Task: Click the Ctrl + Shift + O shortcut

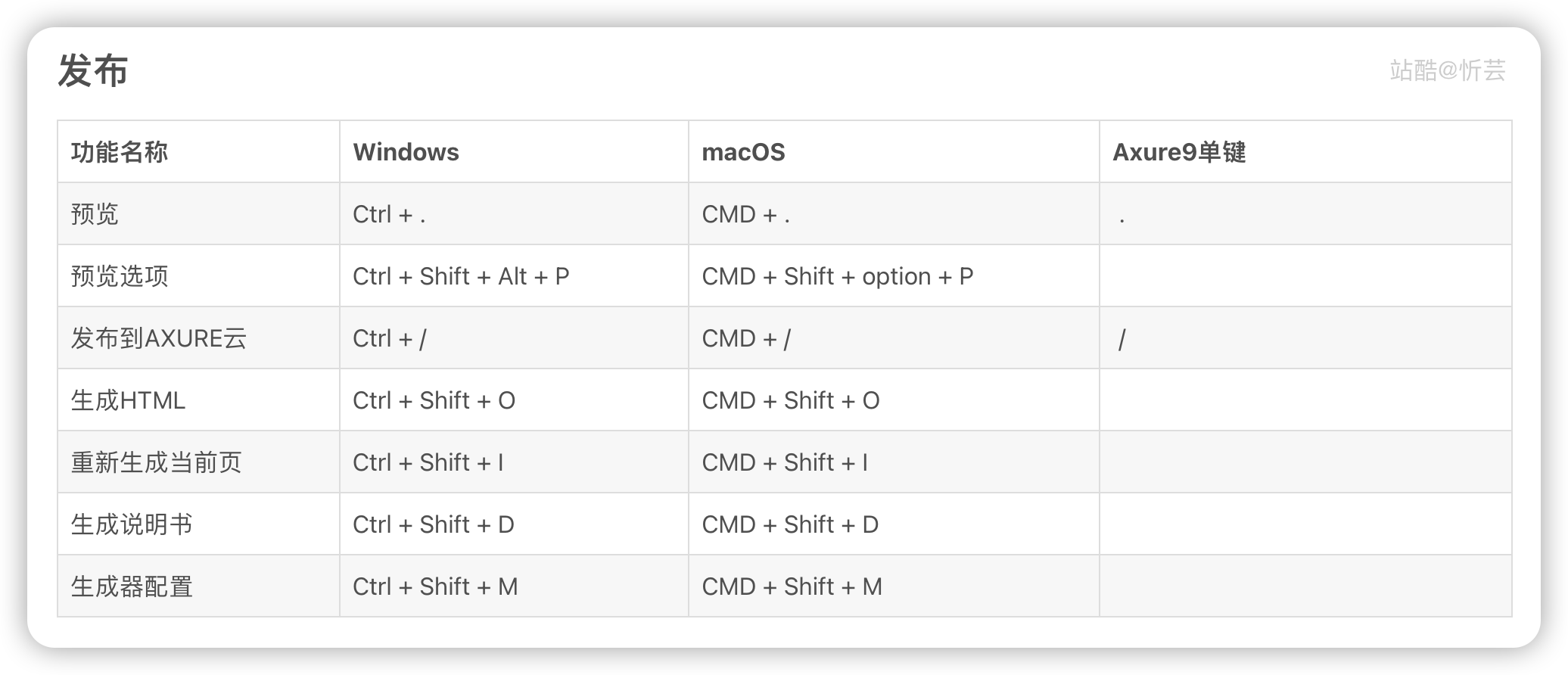Action: pyautogui.click(x=434, y=400)
